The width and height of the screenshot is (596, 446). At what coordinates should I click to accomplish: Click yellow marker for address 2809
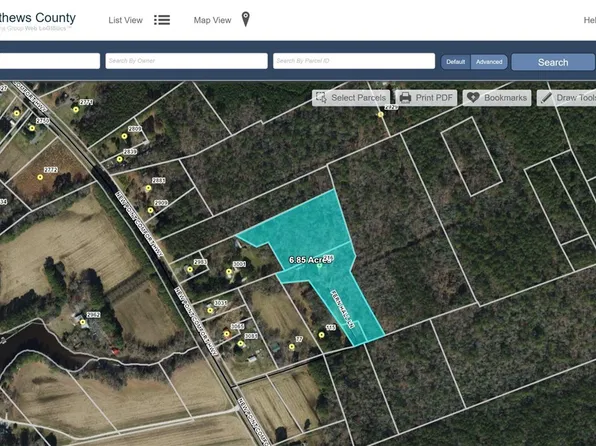click(x=124, y=136)
